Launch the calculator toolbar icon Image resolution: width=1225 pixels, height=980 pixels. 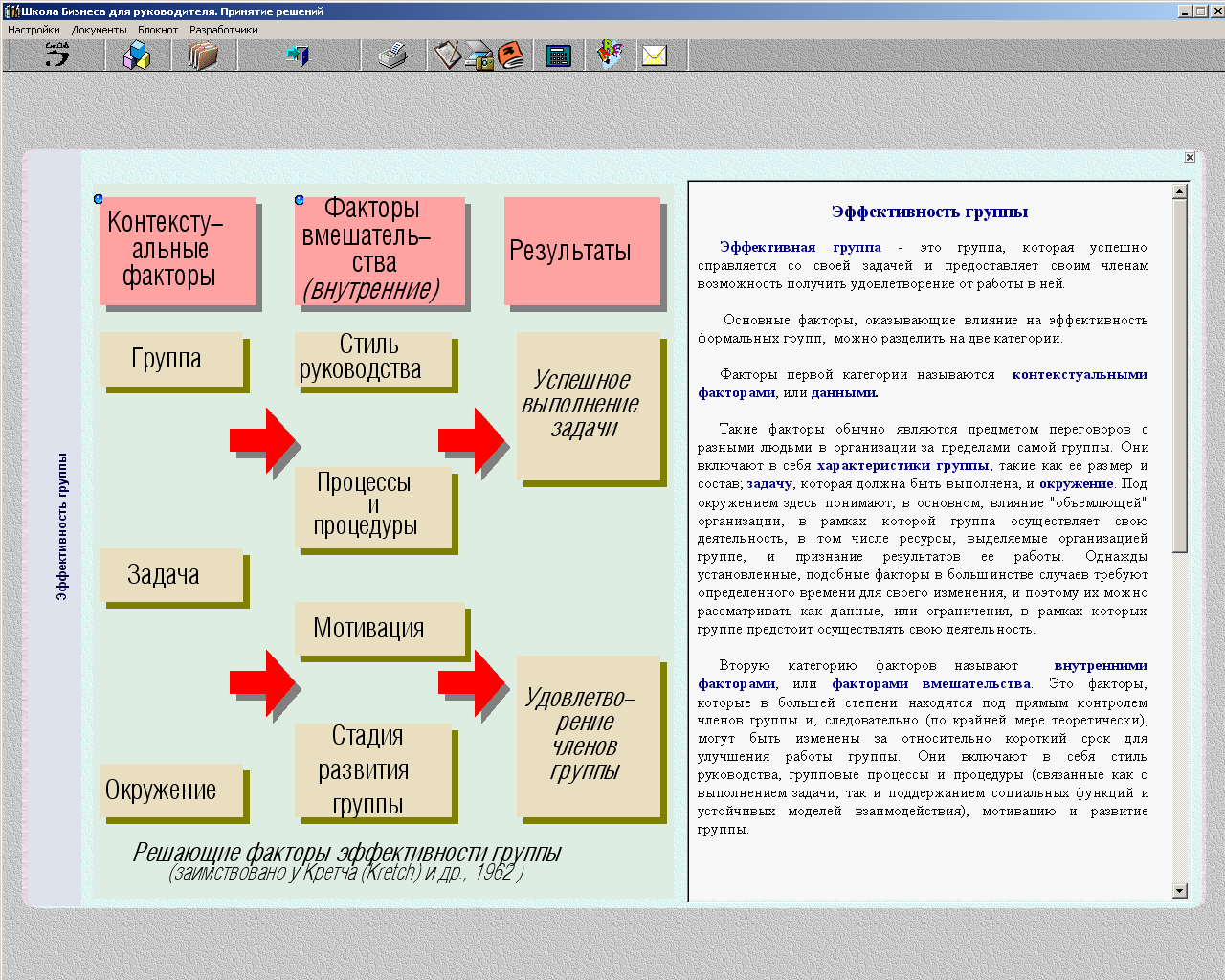point(558,56)
